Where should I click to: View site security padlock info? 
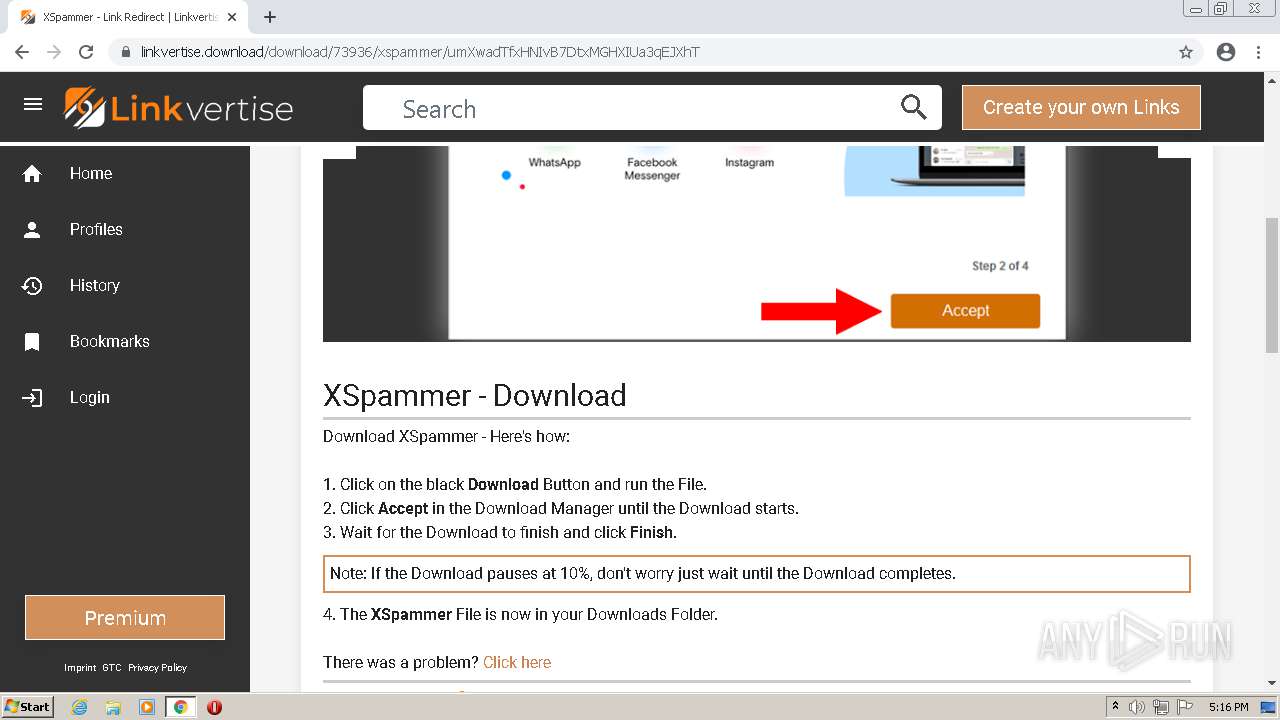tap(125, 52)
